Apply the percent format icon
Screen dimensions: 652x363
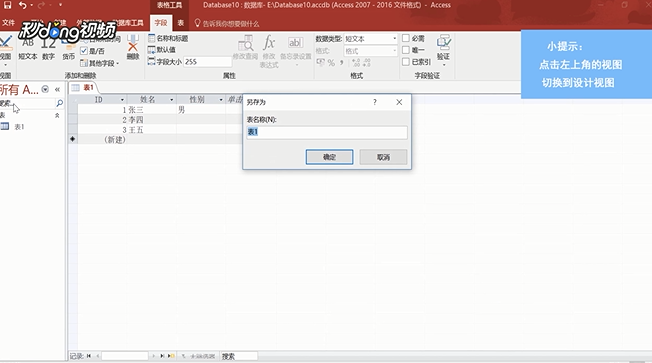tap(331, 63)
